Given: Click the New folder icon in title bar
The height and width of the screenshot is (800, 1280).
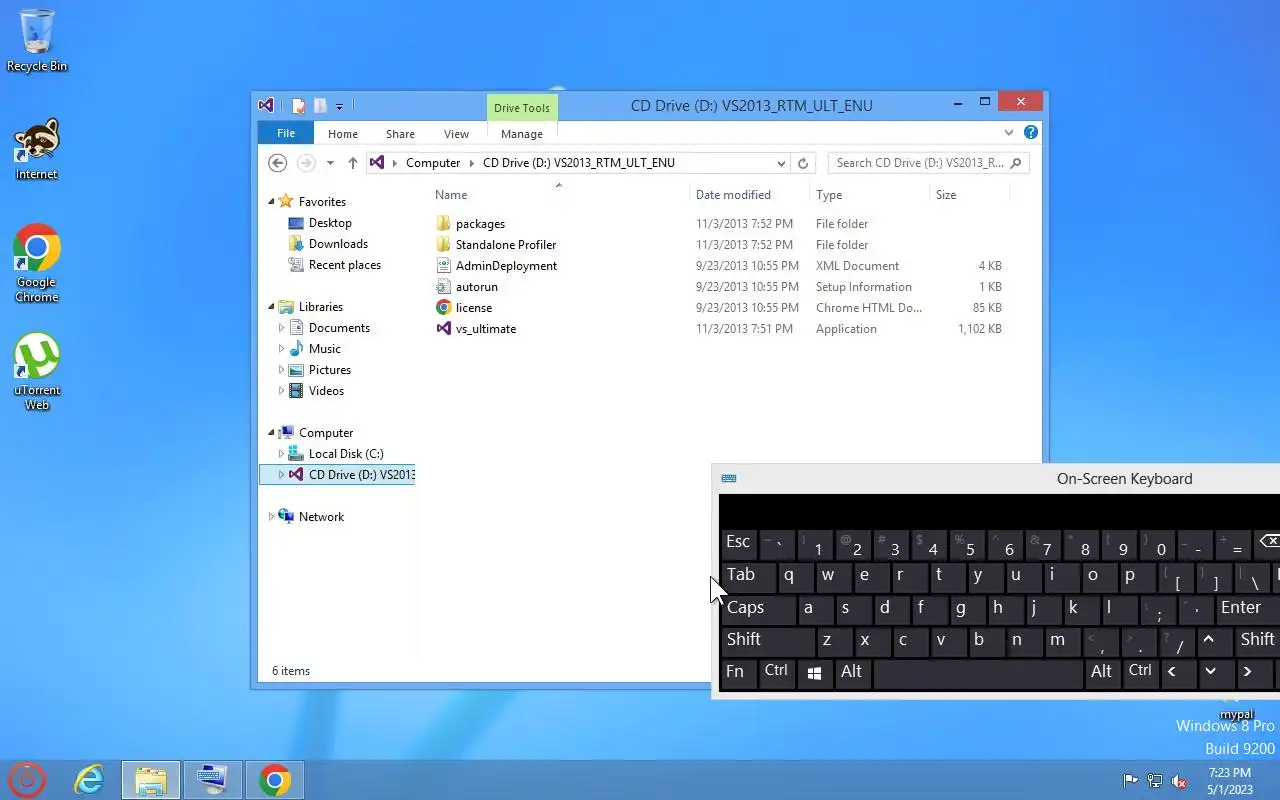Looking at the screenshot, I should point(320,105).
